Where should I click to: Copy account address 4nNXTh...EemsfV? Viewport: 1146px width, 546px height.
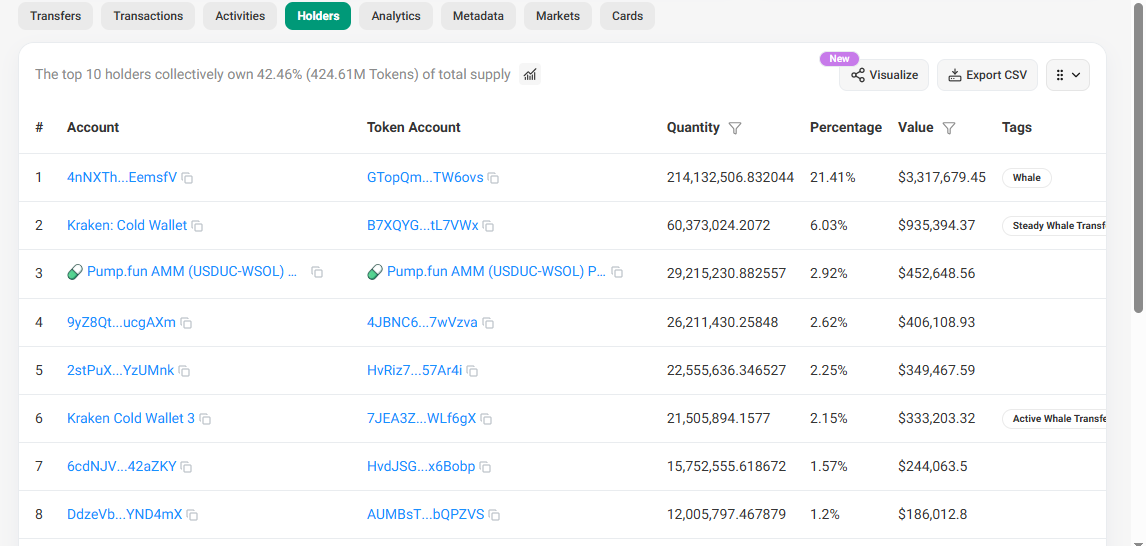(187, 178)
